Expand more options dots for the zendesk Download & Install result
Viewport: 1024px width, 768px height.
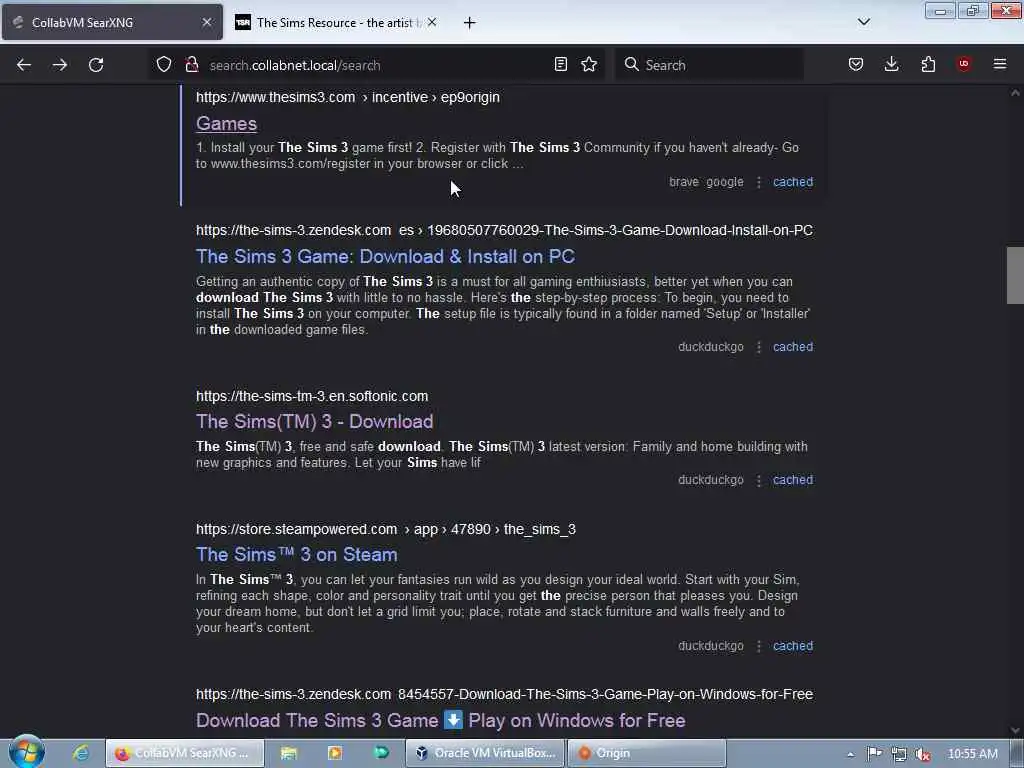tap(758, 347)
